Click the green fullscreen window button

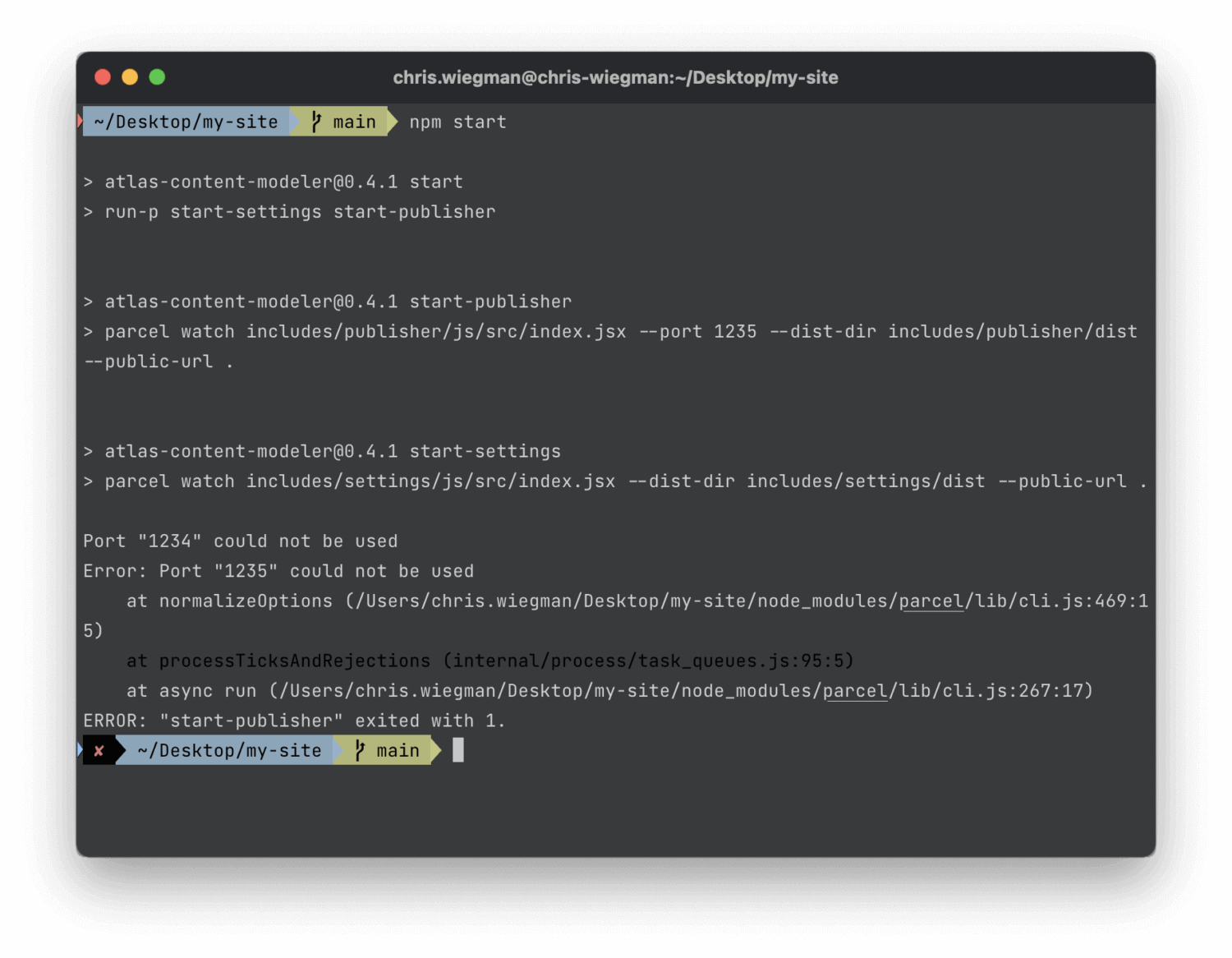click(157, 77)
